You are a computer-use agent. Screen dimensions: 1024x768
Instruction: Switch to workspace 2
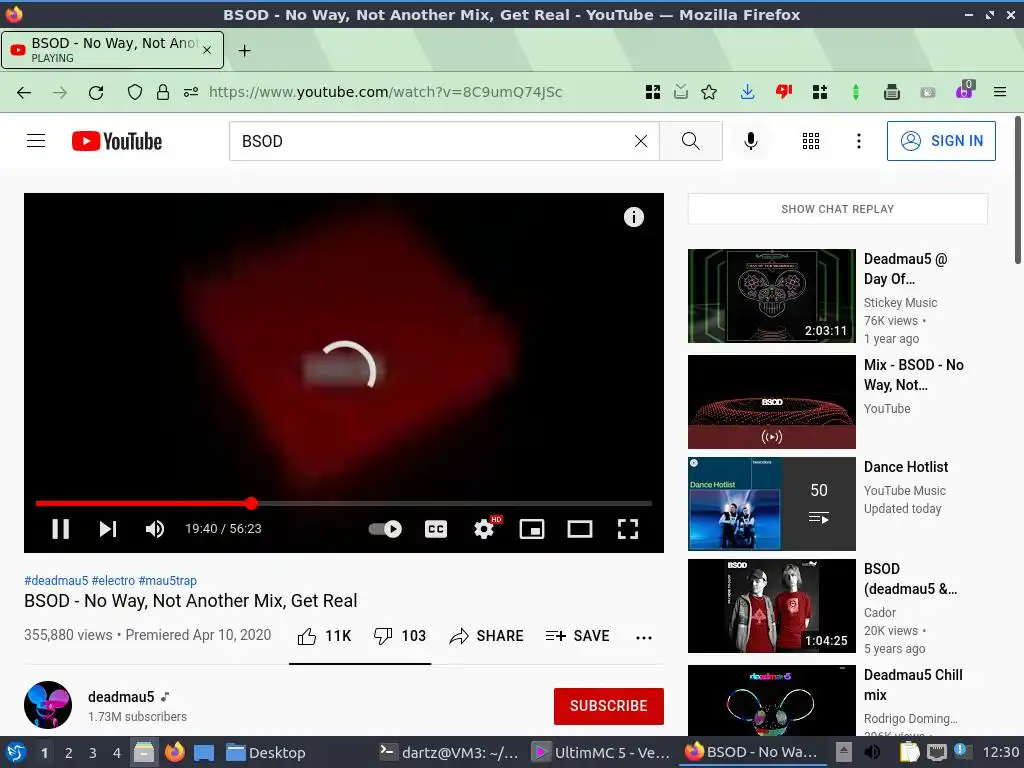pyautogui.click(x=69, y=753)
